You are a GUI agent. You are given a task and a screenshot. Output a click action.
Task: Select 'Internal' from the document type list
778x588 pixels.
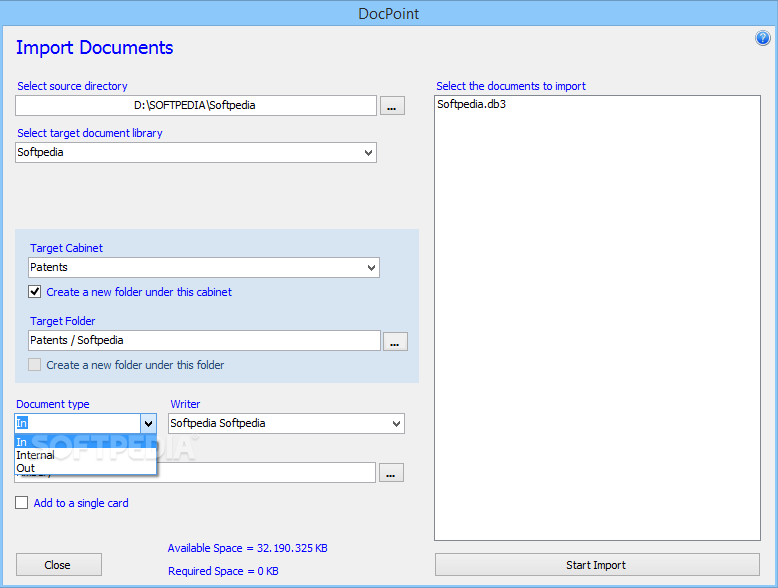(85, 455)
